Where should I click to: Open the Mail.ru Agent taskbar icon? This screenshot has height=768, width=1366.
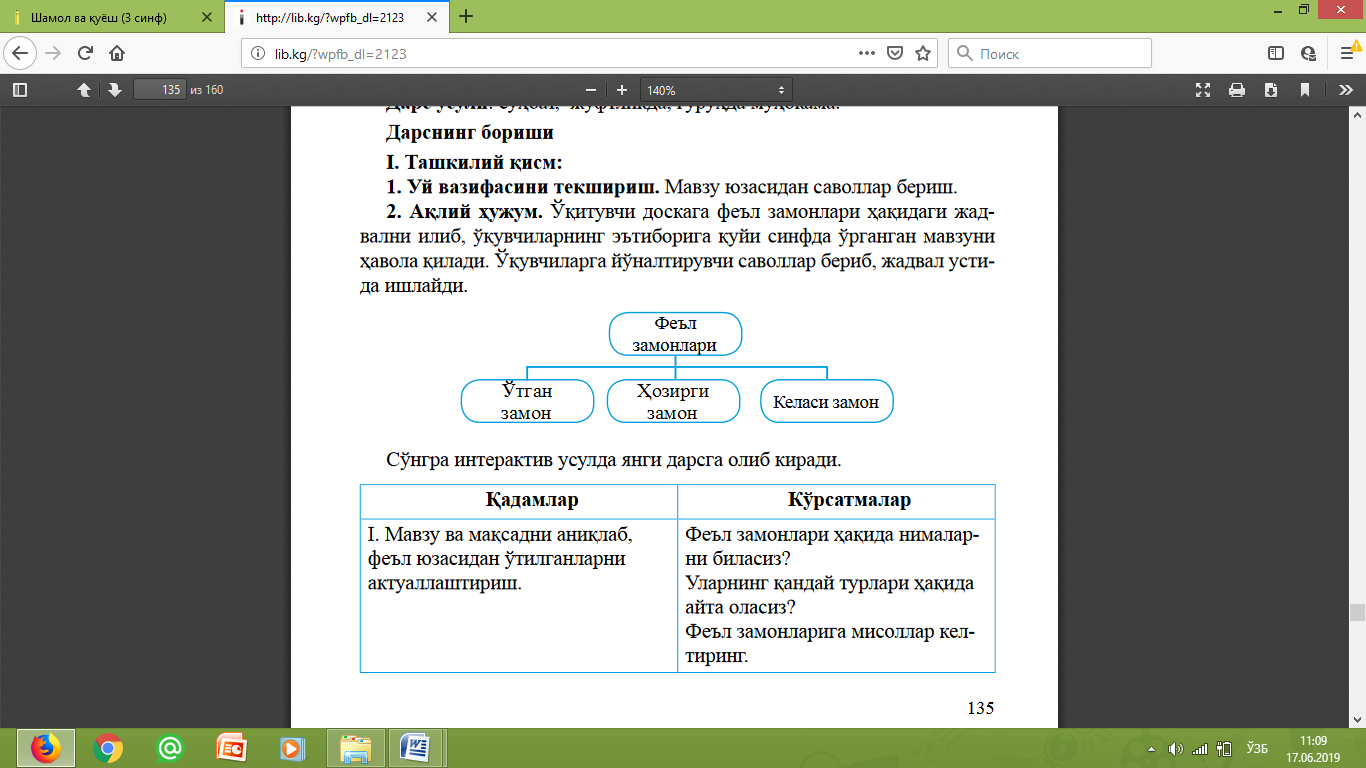pyautogui.click(x=170, y=748)
